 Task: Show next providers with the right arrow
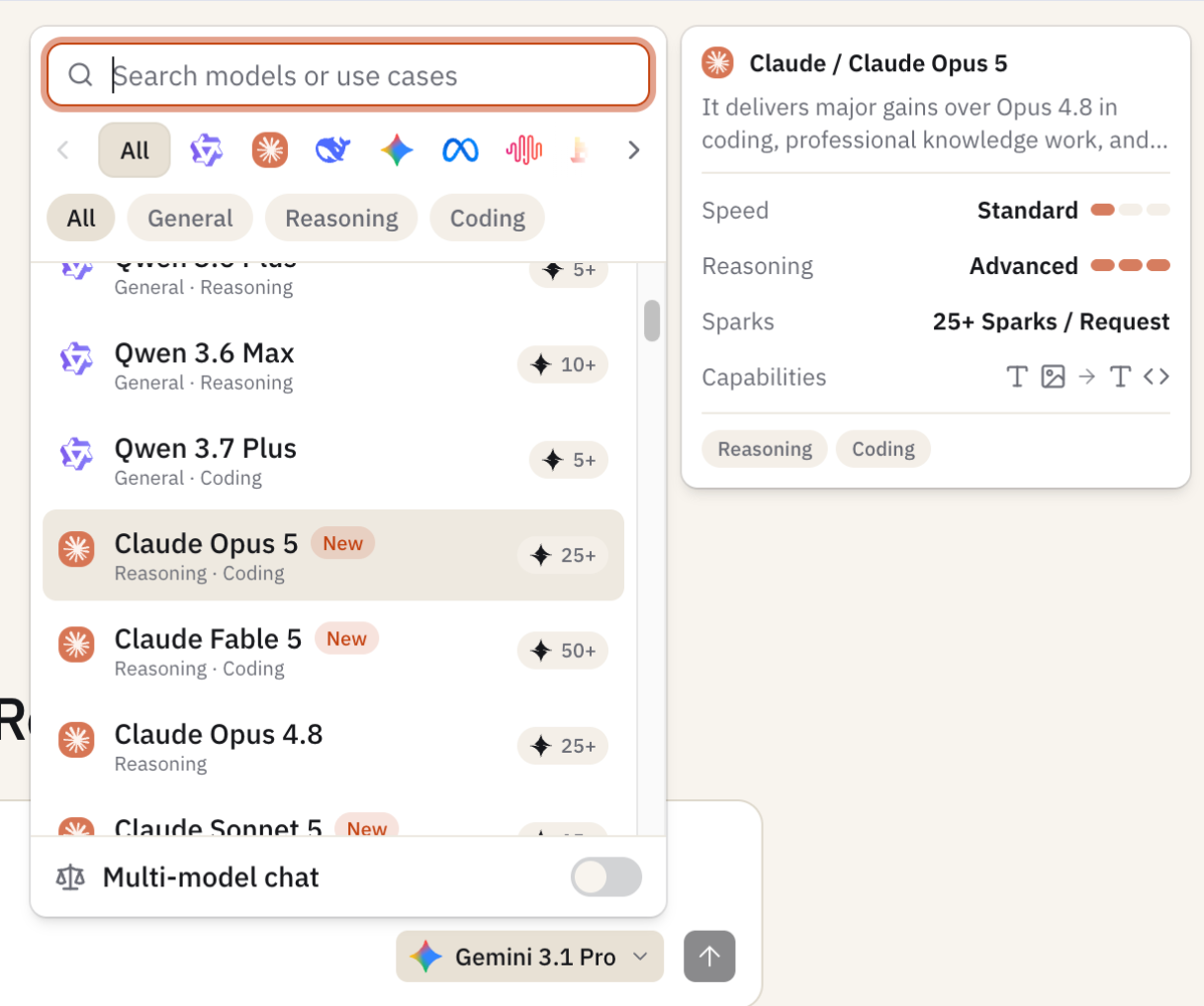(633, 150)
